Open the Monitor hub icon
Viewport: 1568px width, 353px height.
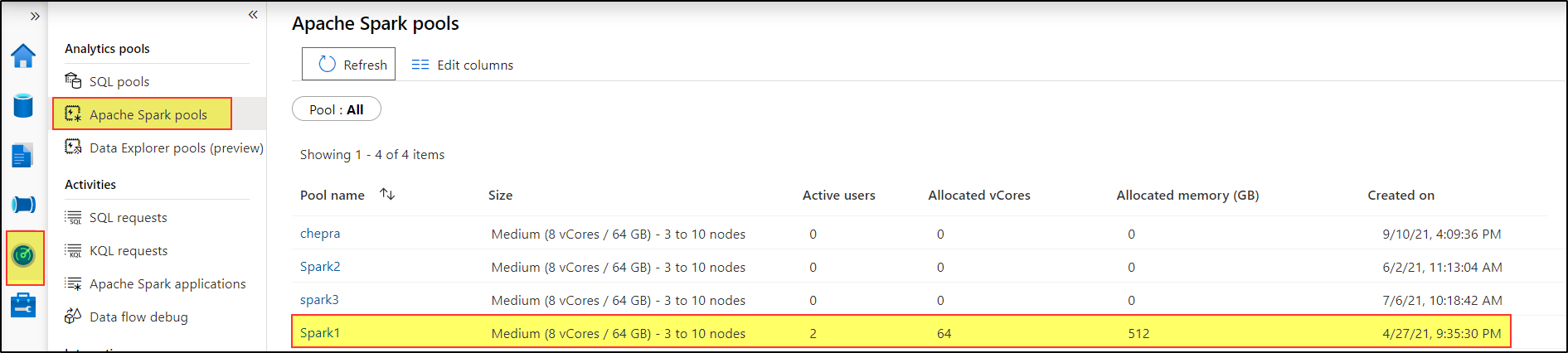pyautogui.click(x=24, y=256)
